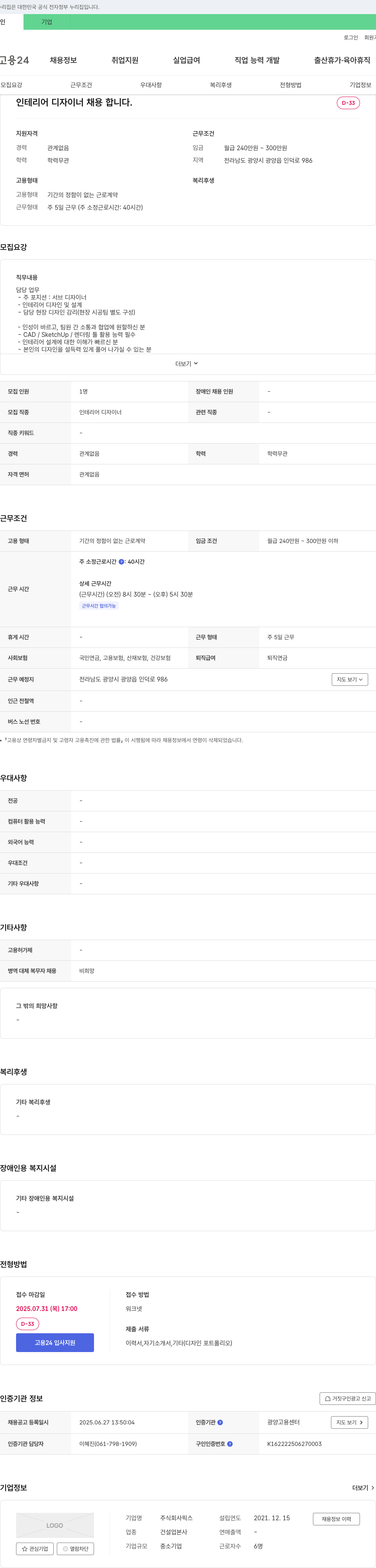Click the 담당자 value 이혜진(061-798-1909)
Screen dimensions: 376x1568
(108, 1444)
